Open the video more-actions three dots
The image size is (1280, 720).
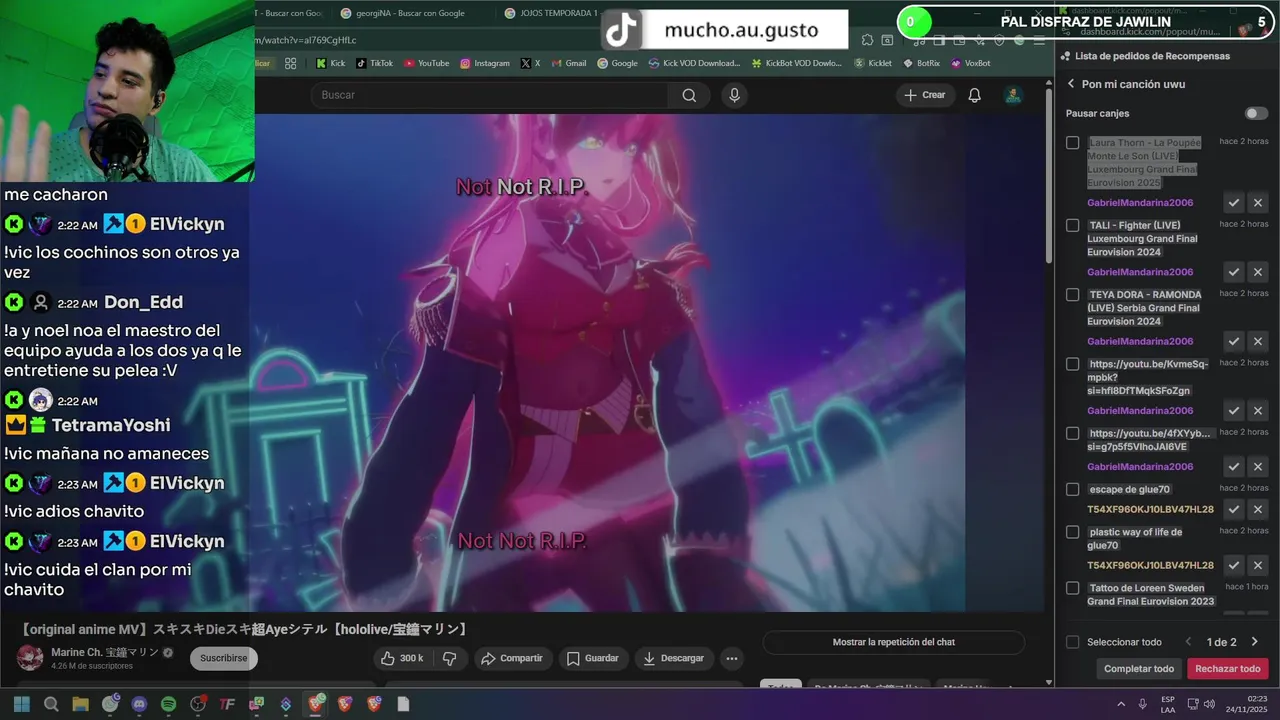coord(732,658)
